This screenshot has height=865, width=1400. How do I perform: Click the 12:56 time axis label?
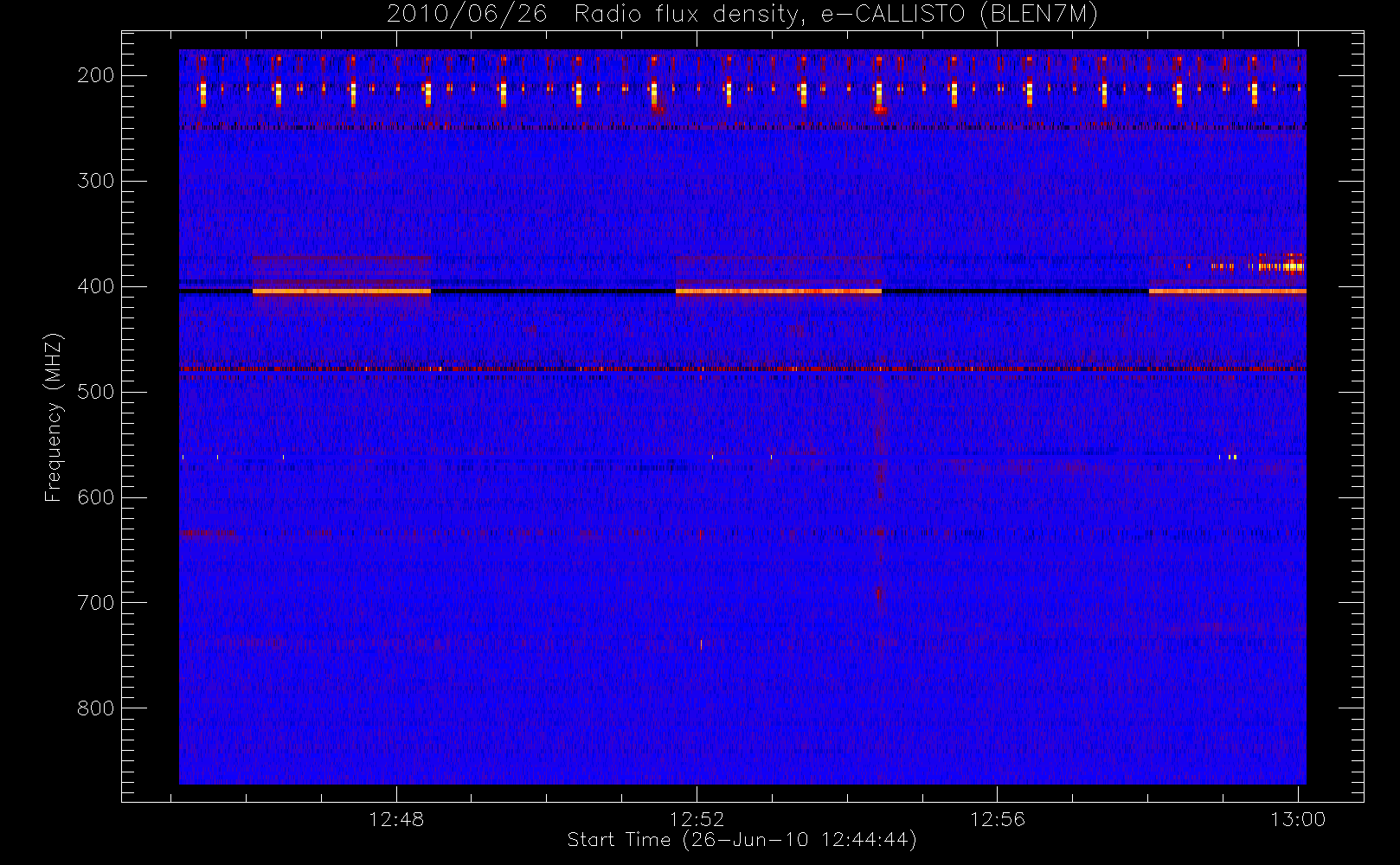(x=997, y=819)
